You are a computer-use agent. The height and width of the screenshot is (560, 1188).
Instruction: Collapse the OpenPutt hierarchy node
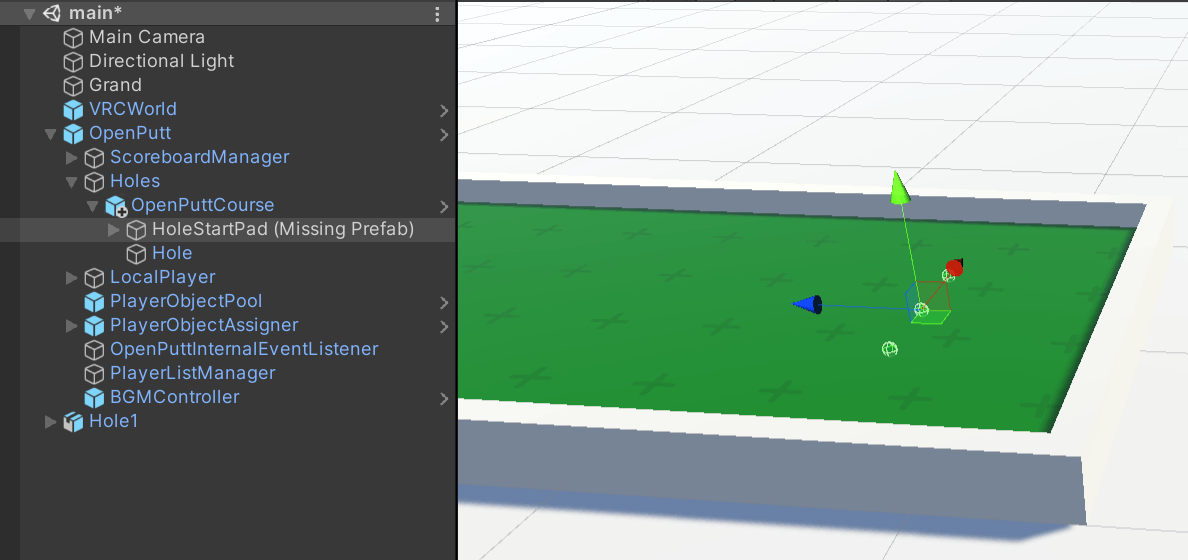(x=51, y=134)
